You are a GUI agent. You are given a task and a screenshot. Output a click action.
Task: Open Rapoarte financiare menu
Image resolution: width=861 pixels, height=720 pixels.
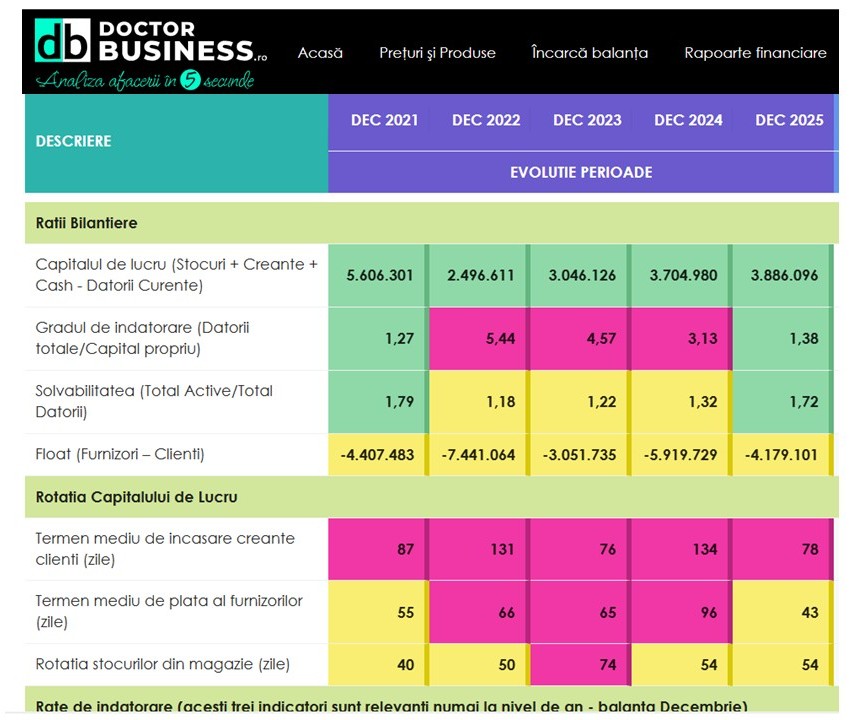[x=755, y=53]
